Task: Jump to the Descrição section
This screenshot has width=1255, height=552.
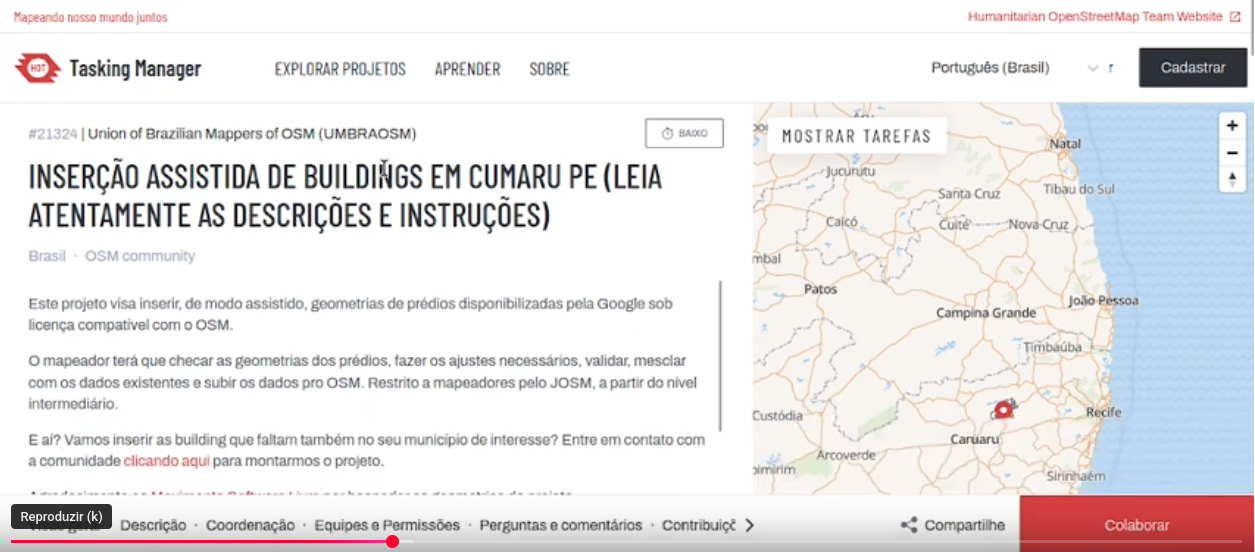Action: tap(153, 525)
